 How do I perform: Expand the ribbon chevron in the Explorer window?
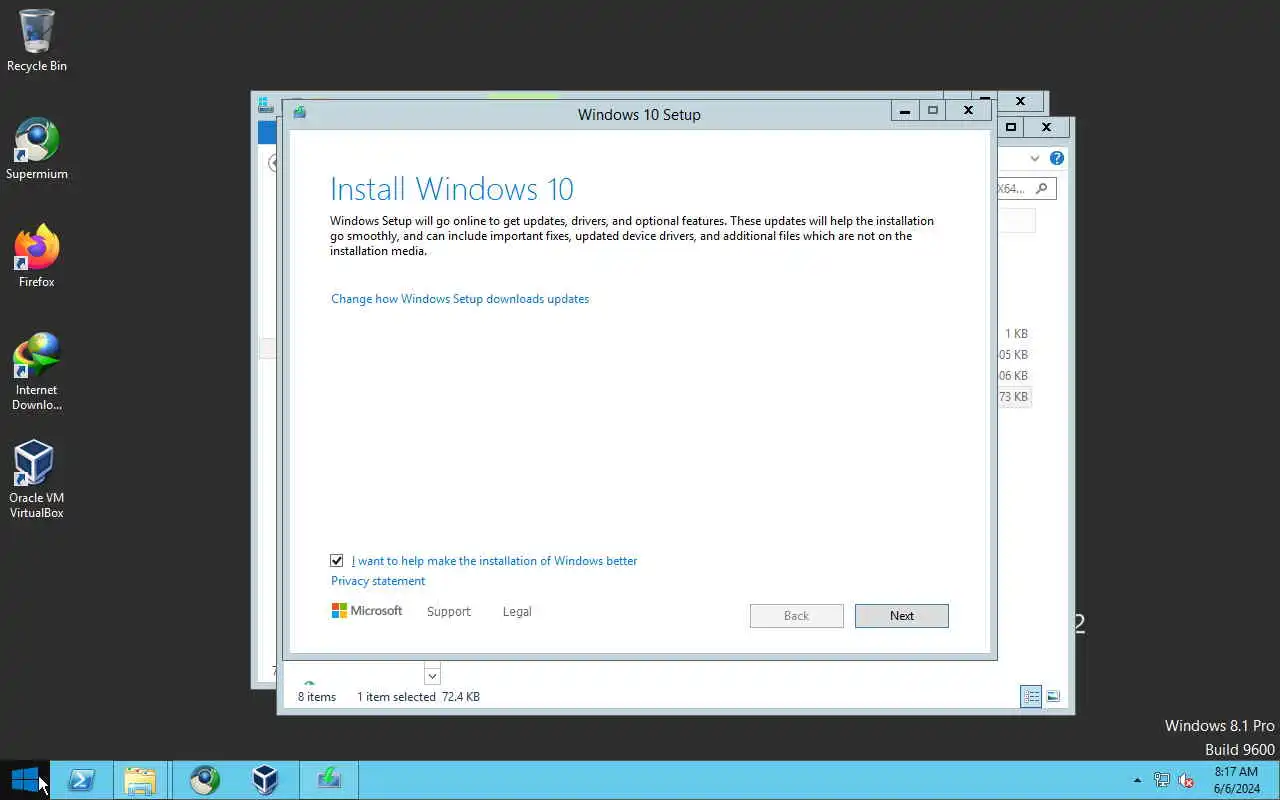coord(1035,158)
